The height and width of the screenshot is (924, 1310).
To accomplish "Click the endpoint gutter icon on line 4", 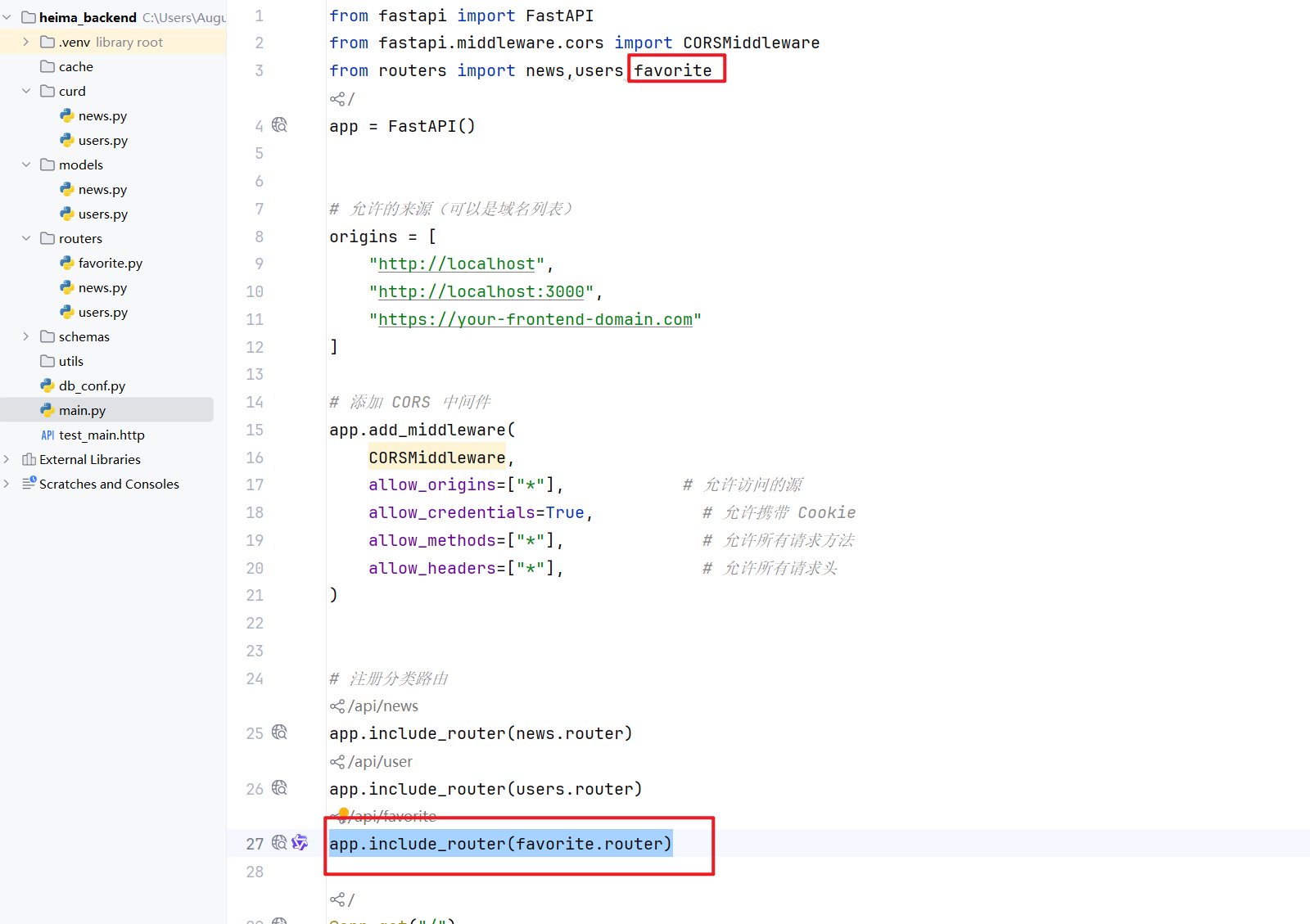I will click(279, 125).
